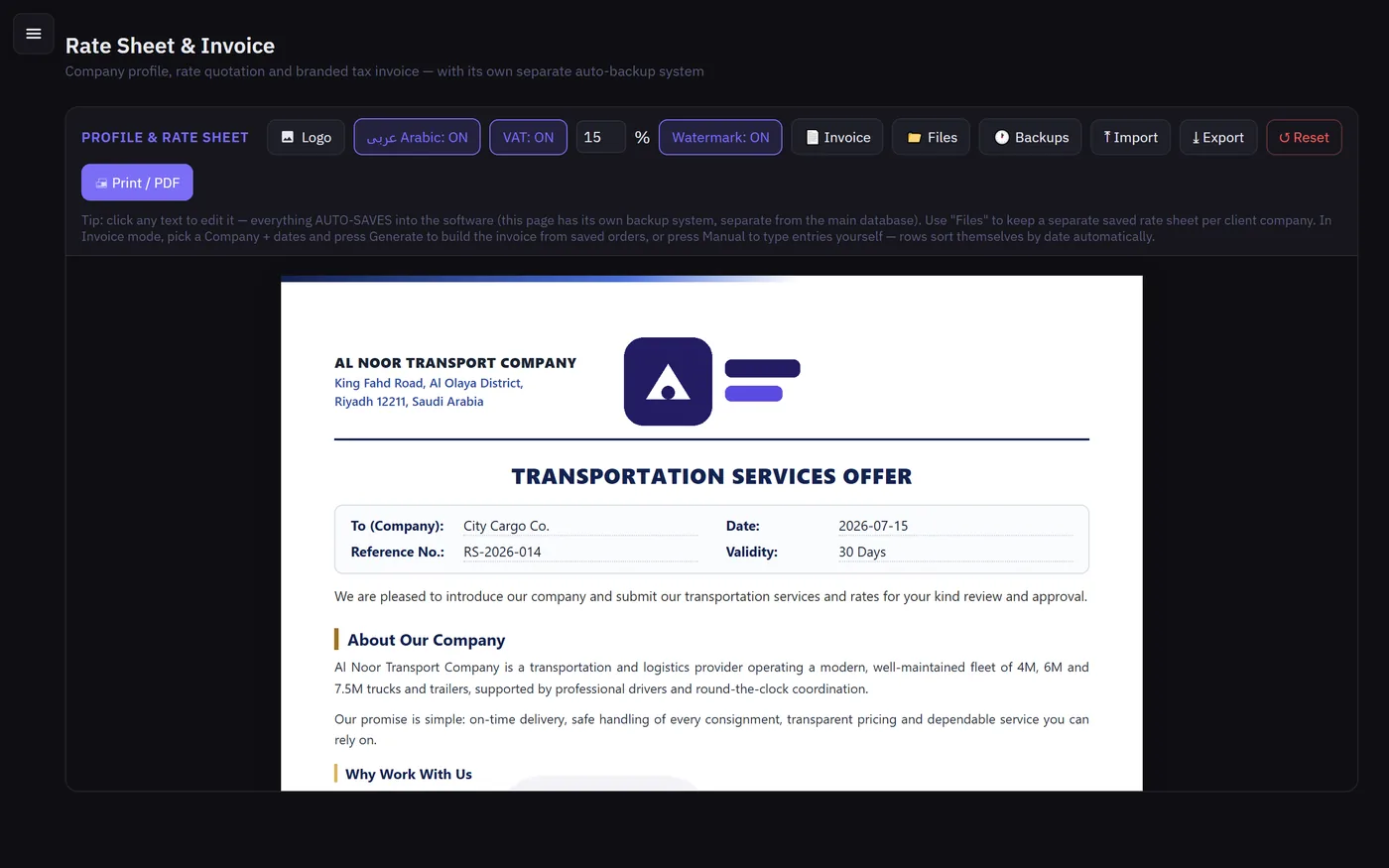This screenshot has width=1389, height=868.
Task: Edit the 'We are pleased to introduce' sentence
Action: tap(710, 596)
